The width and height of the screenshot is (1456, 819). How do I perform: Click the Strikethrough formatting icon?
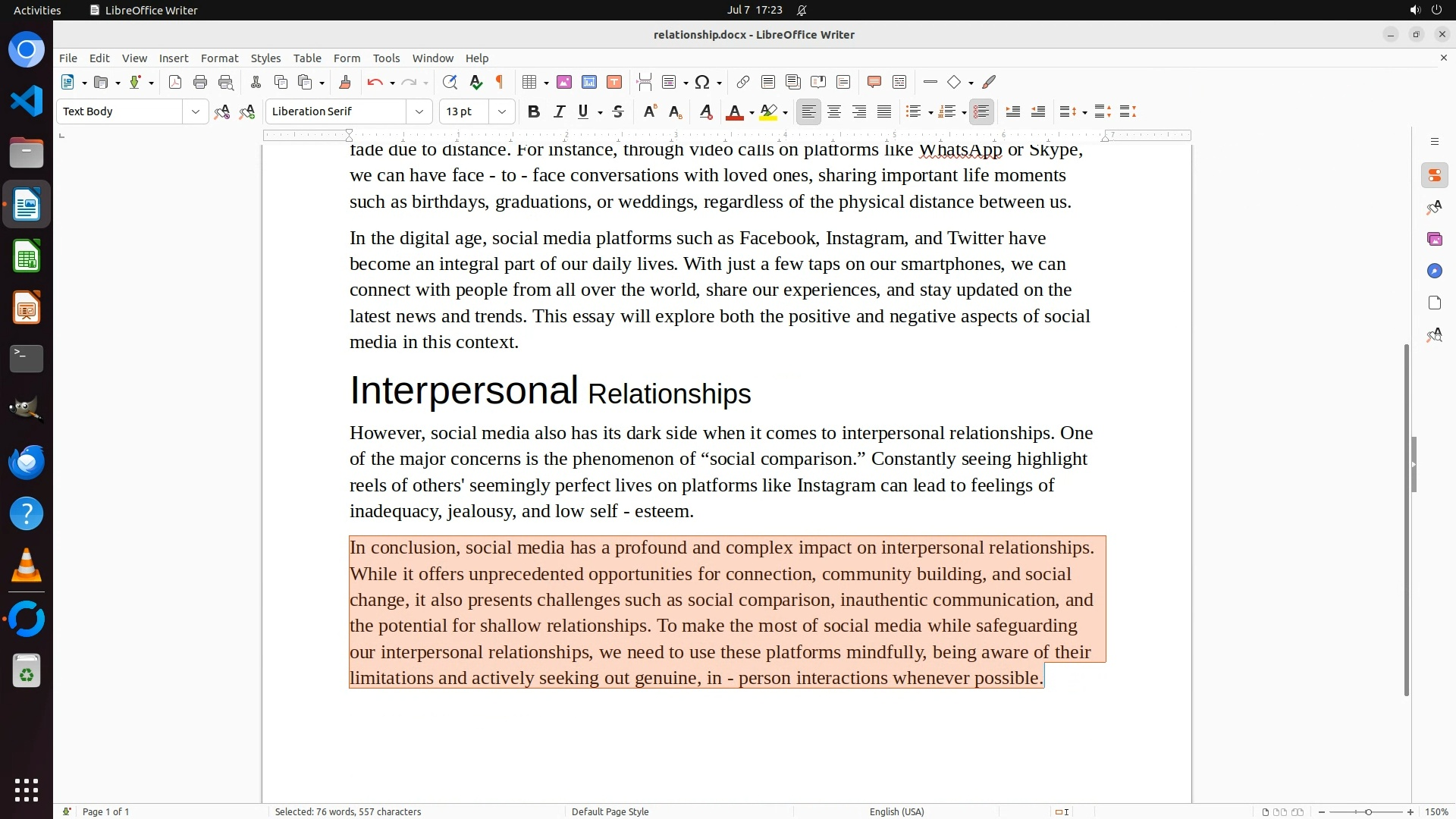pyautogui.click(x=618, y=111)
